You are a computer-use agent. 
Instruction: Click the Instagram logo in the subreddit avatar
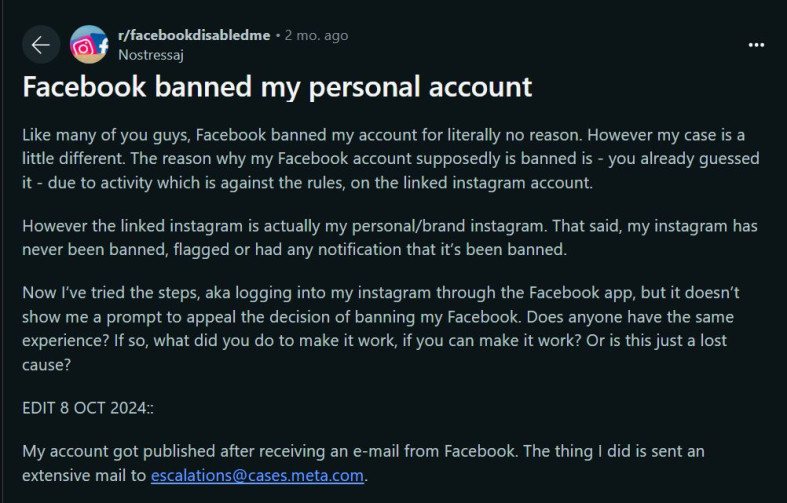(83, 46)
